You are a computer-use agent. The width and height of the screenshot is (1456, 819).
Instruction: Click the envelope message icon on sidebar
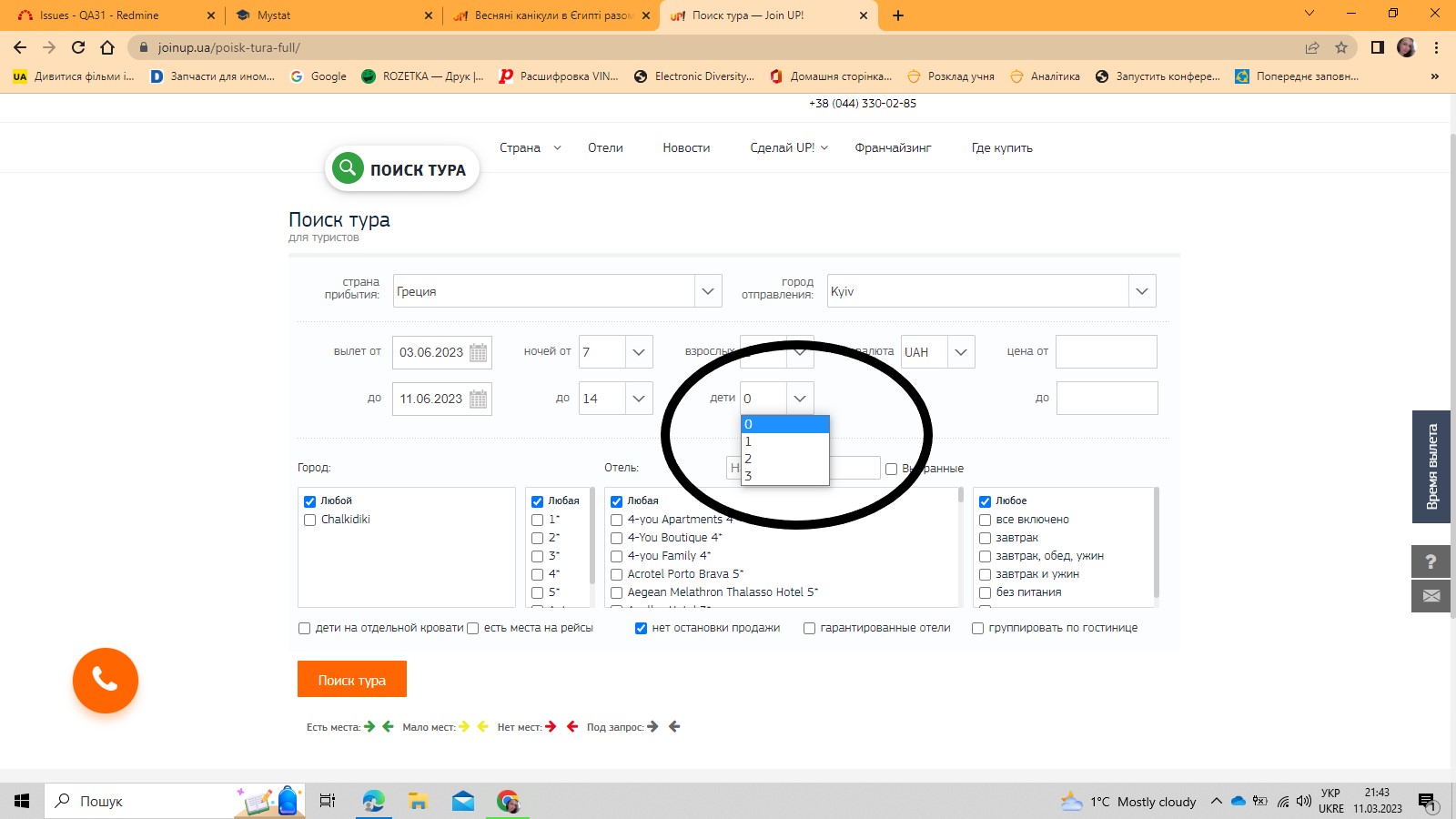click(1431, 596)
